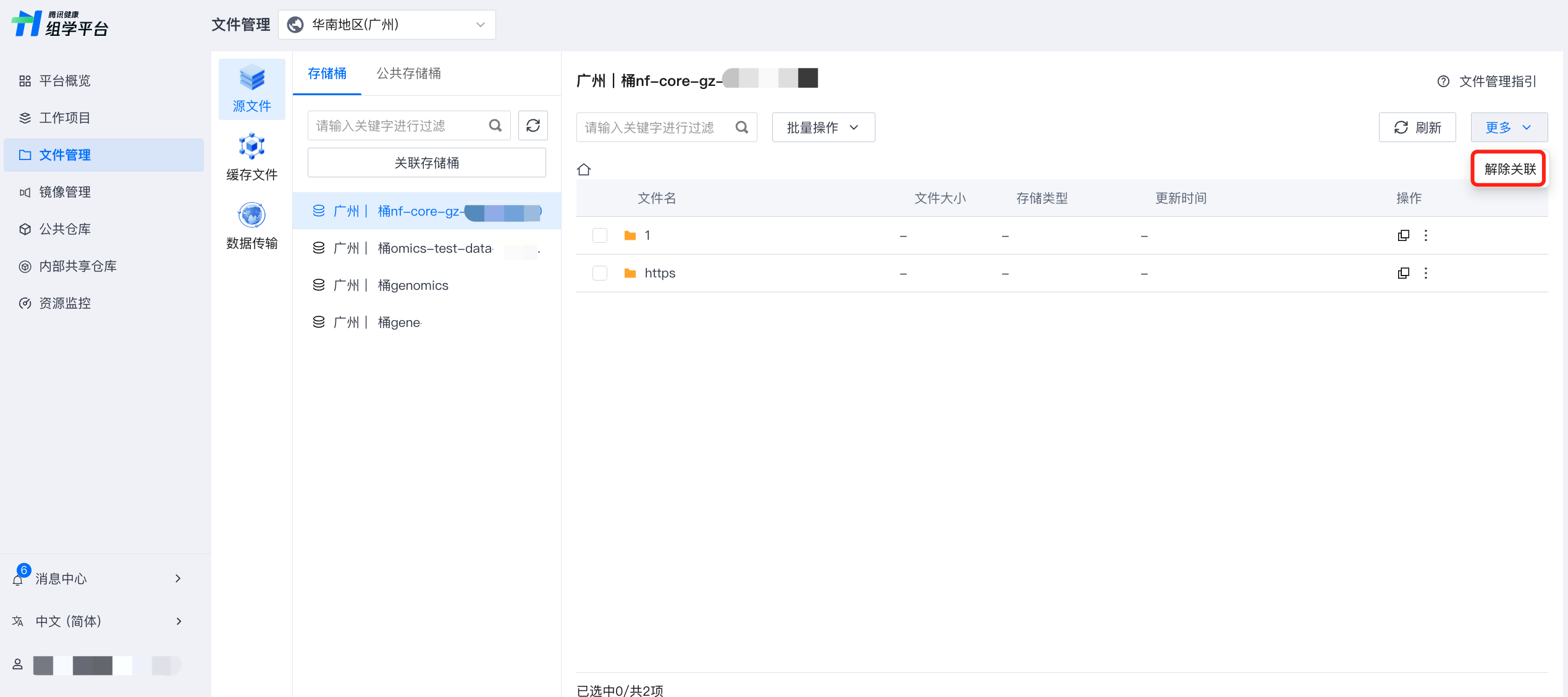Click the 刷新 refresh button

point(1417,127)
